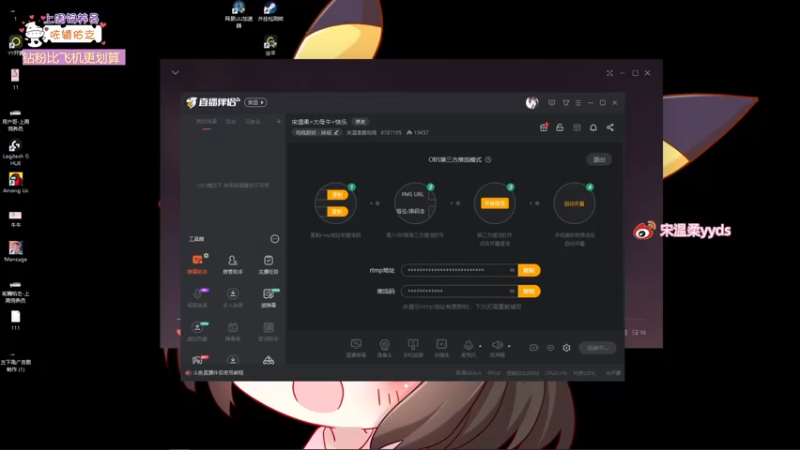Screen dimensions: 800x450
Task: Click the 推流码 input field
Action: 460,291
